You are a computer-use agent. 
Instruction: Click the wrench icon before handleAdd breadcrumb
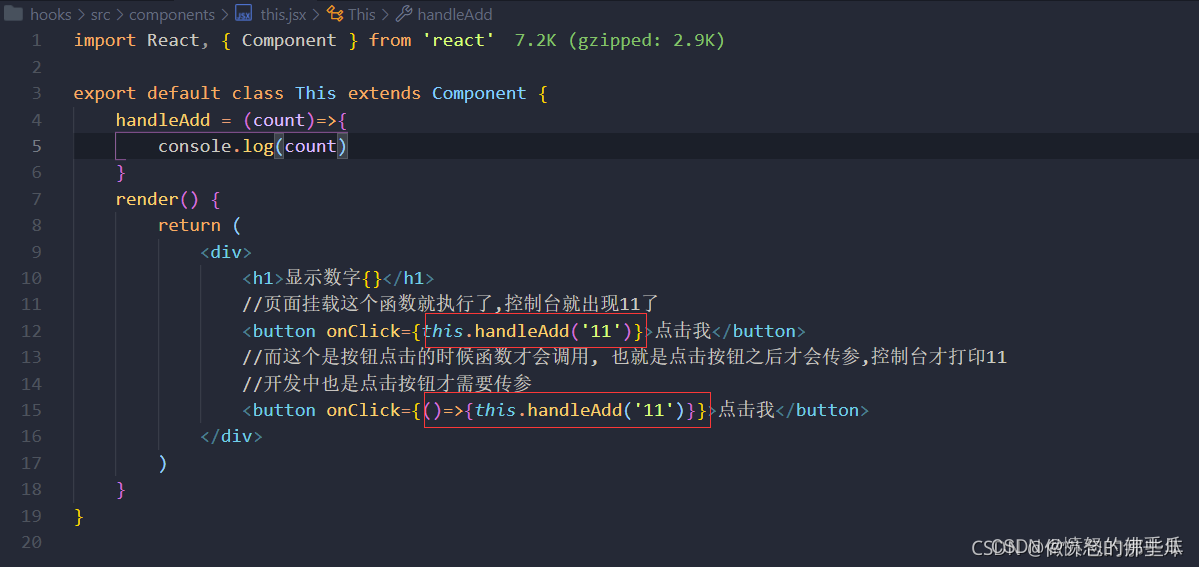405,14
